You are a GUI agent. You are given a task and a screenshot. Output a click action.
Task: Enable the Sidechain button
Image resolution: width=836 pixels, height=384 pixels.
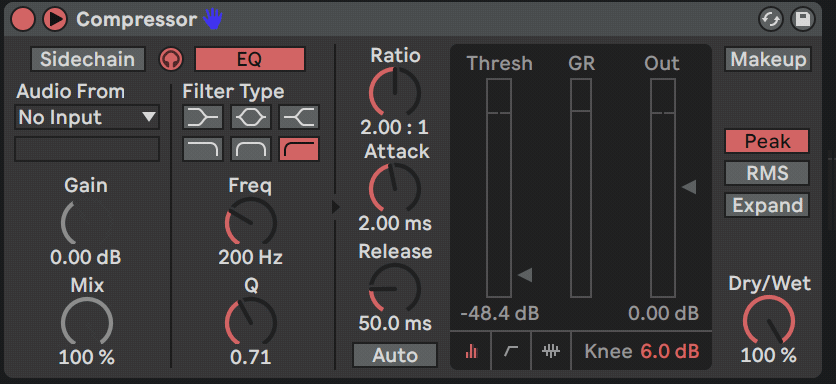87,59
